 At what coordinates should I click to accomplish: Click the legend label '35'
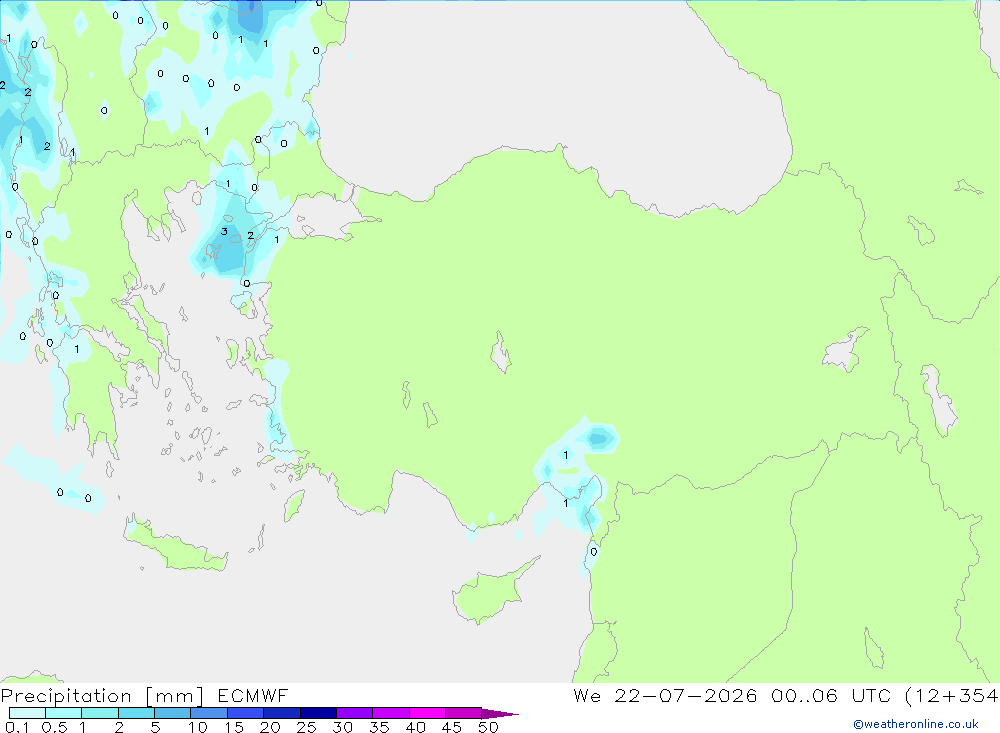point(379,727)
